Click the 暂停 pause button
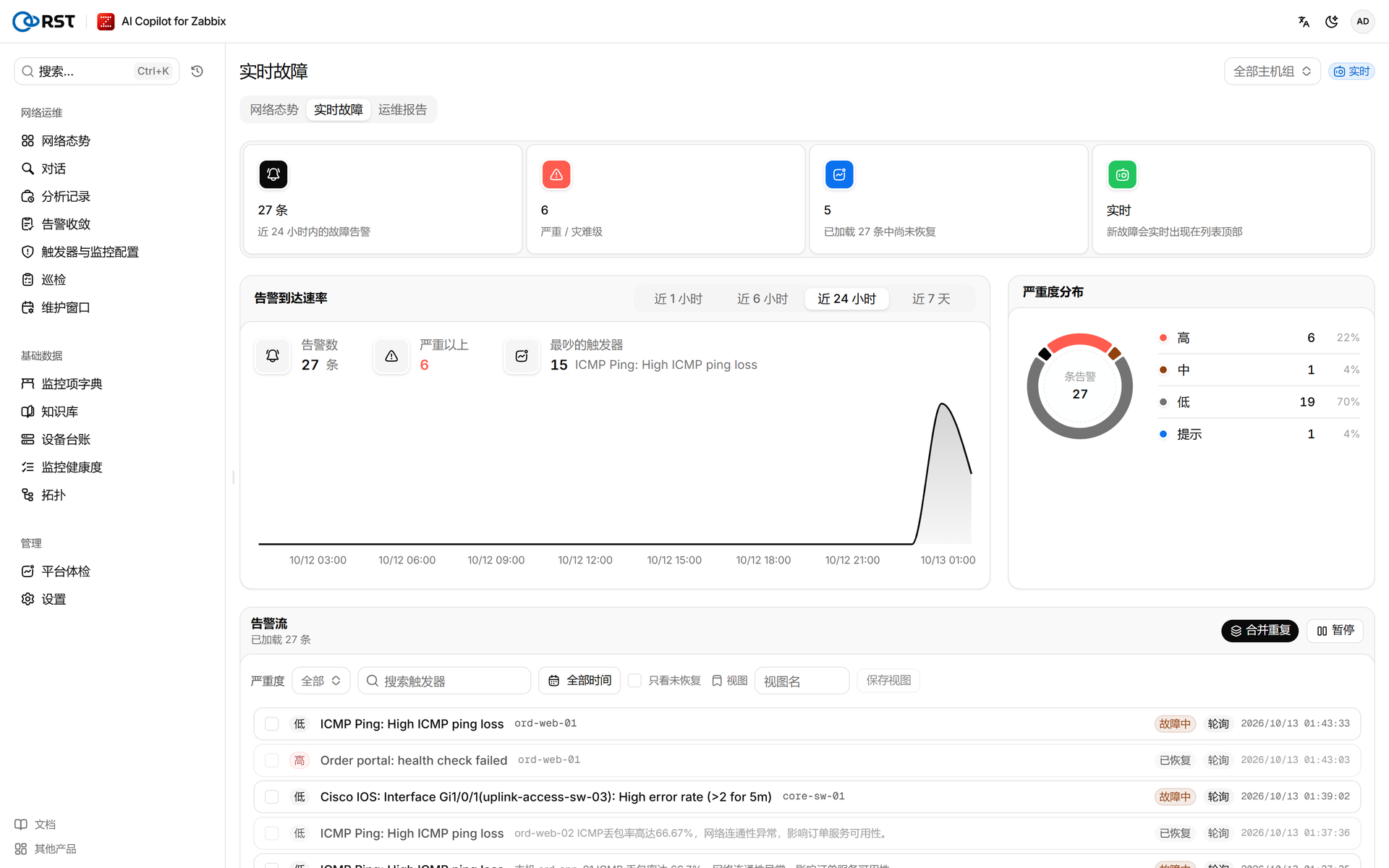1389x868 pixels. pyautogui.click(x=1335, y=631)
